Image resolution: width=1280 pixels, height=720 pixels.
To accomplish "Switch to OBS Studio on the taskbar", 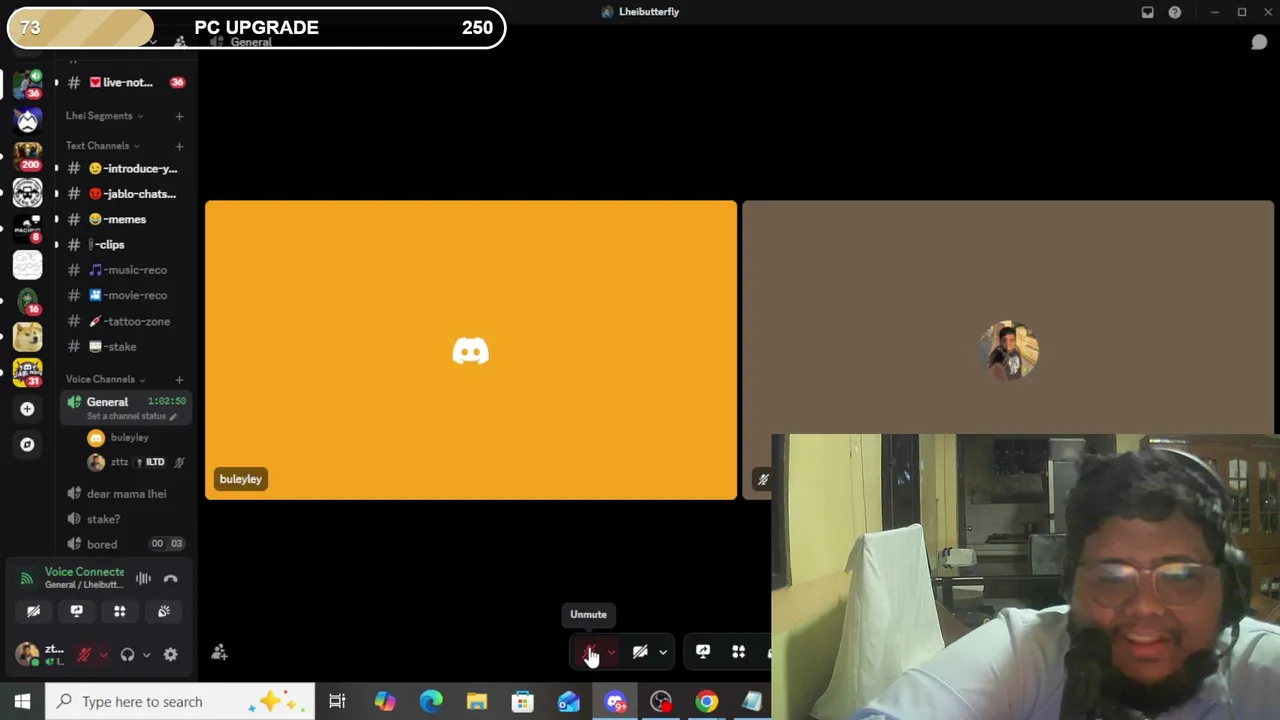I will point(661,702).
